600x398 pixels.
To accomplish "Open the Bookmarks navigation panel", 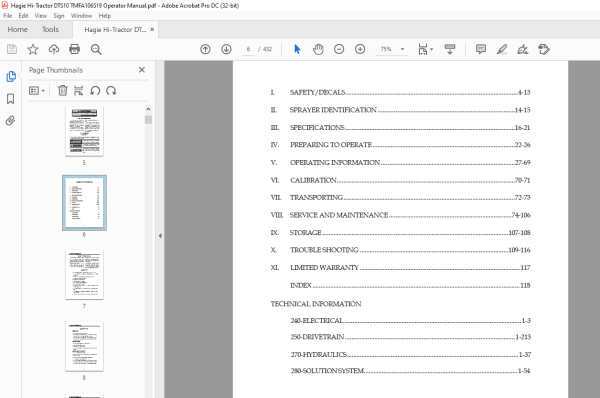I will tap(10, 99).
